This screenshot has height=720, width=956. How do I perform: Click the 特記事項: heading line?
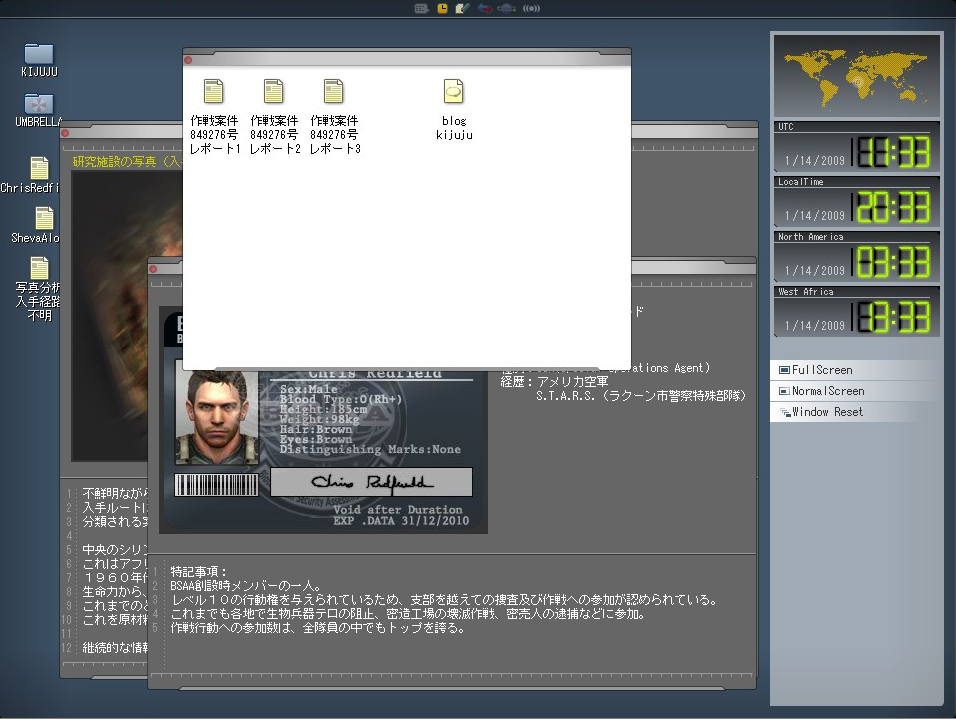[x=199, y=572]
